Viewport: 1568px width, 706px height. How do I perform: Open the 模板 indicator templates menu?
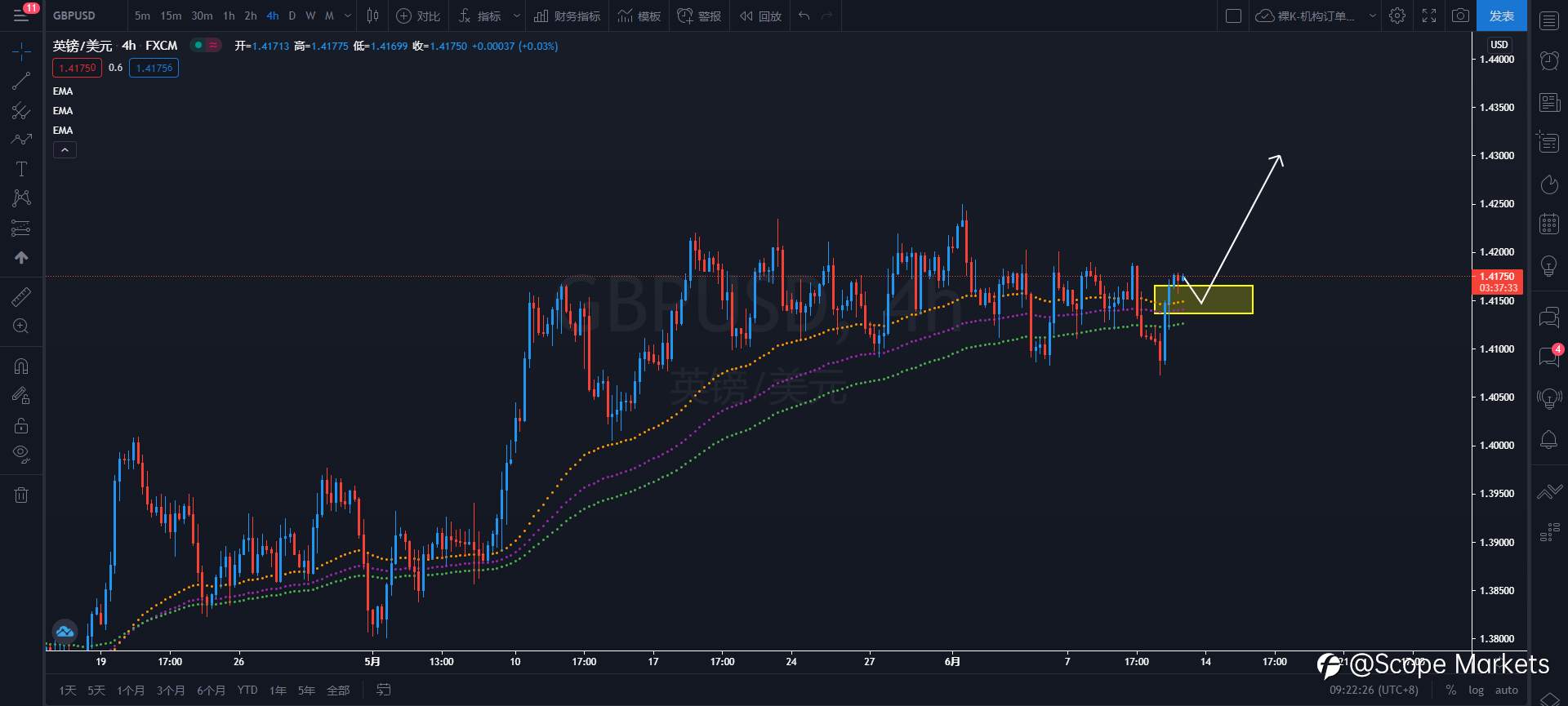pos(639,16)
